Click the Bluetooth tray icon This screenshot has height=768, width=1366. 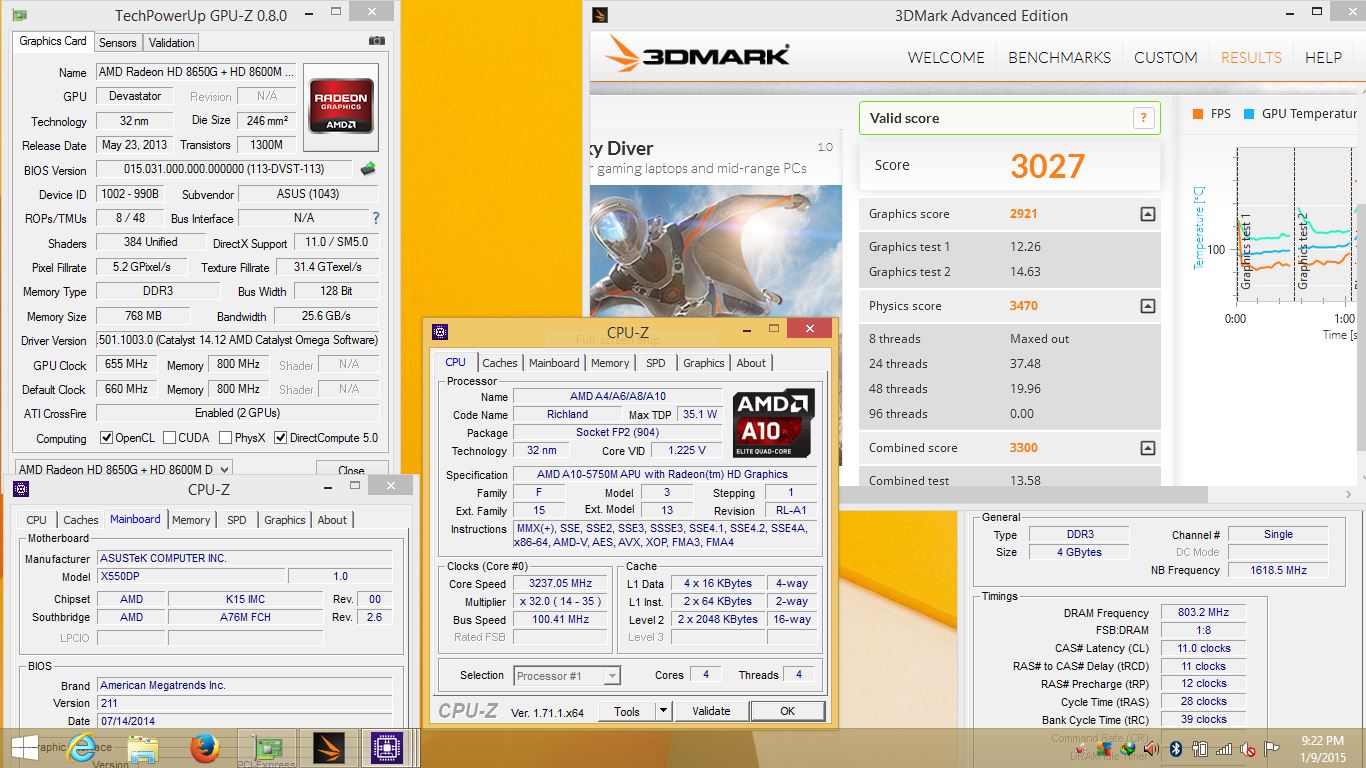1177,748
